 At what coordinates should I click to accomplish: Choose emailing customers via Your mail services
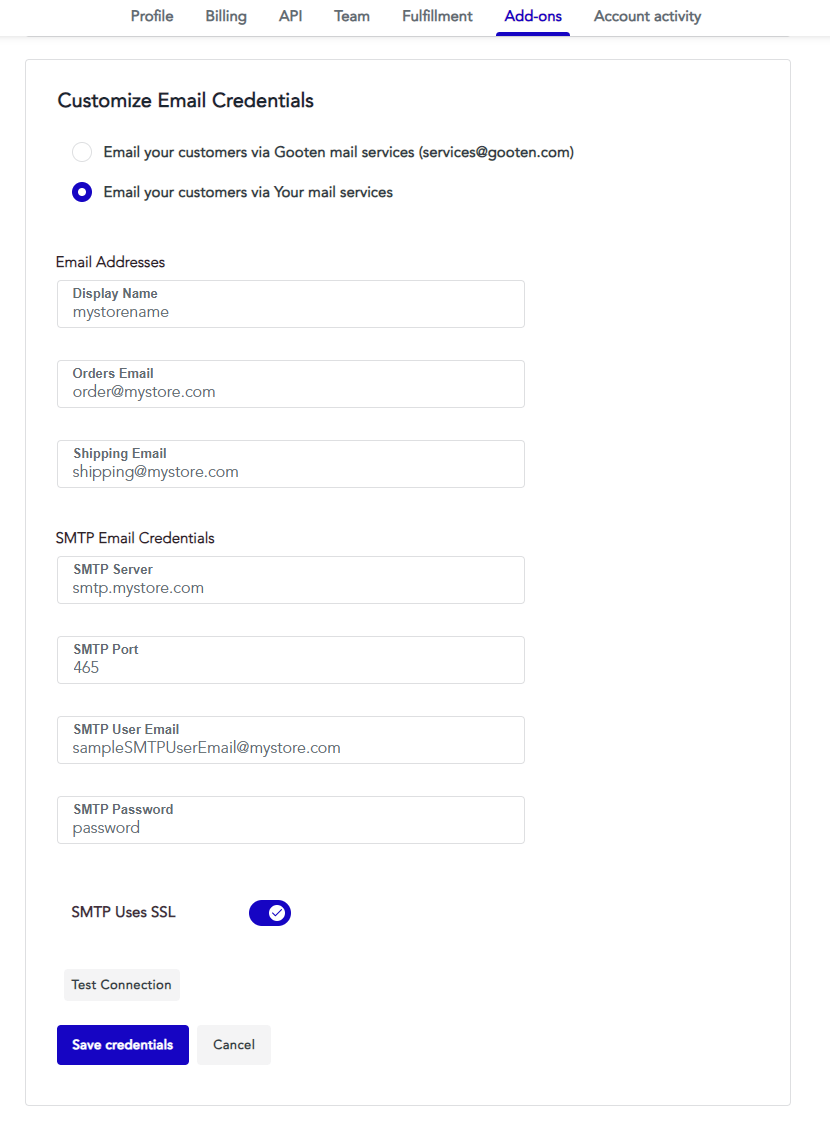pyautogui.click(x=81, y=192)
